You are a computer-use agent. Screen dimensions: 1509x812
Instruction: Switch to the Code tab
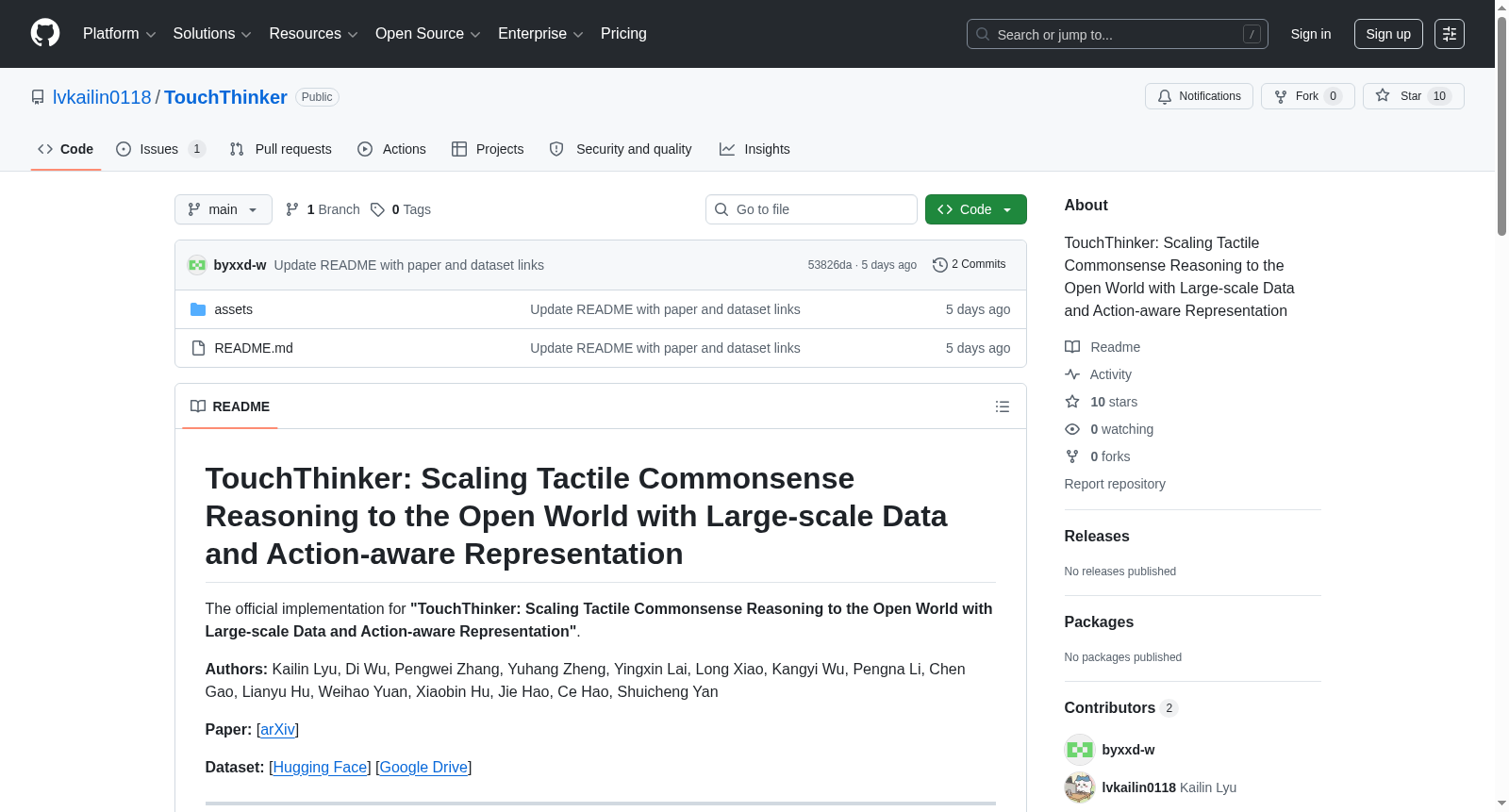point(66,149)
